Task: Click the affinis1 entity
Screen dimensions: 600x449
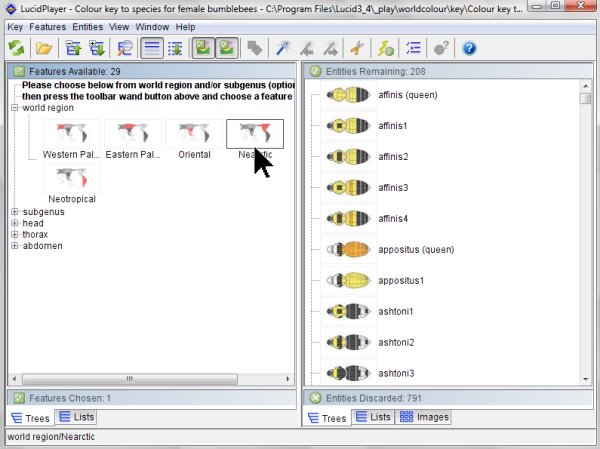Action: [x=393, y=126]
